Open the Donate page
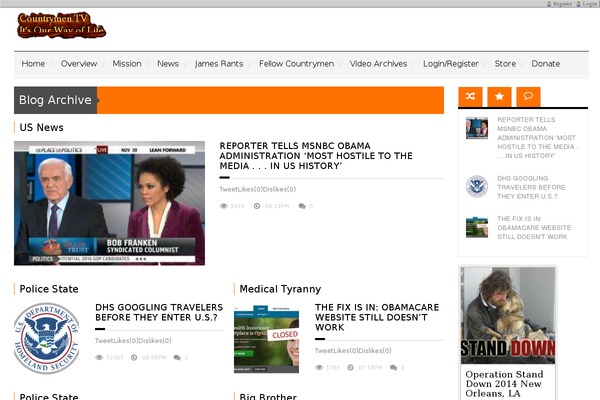 (x=546, y=64)
